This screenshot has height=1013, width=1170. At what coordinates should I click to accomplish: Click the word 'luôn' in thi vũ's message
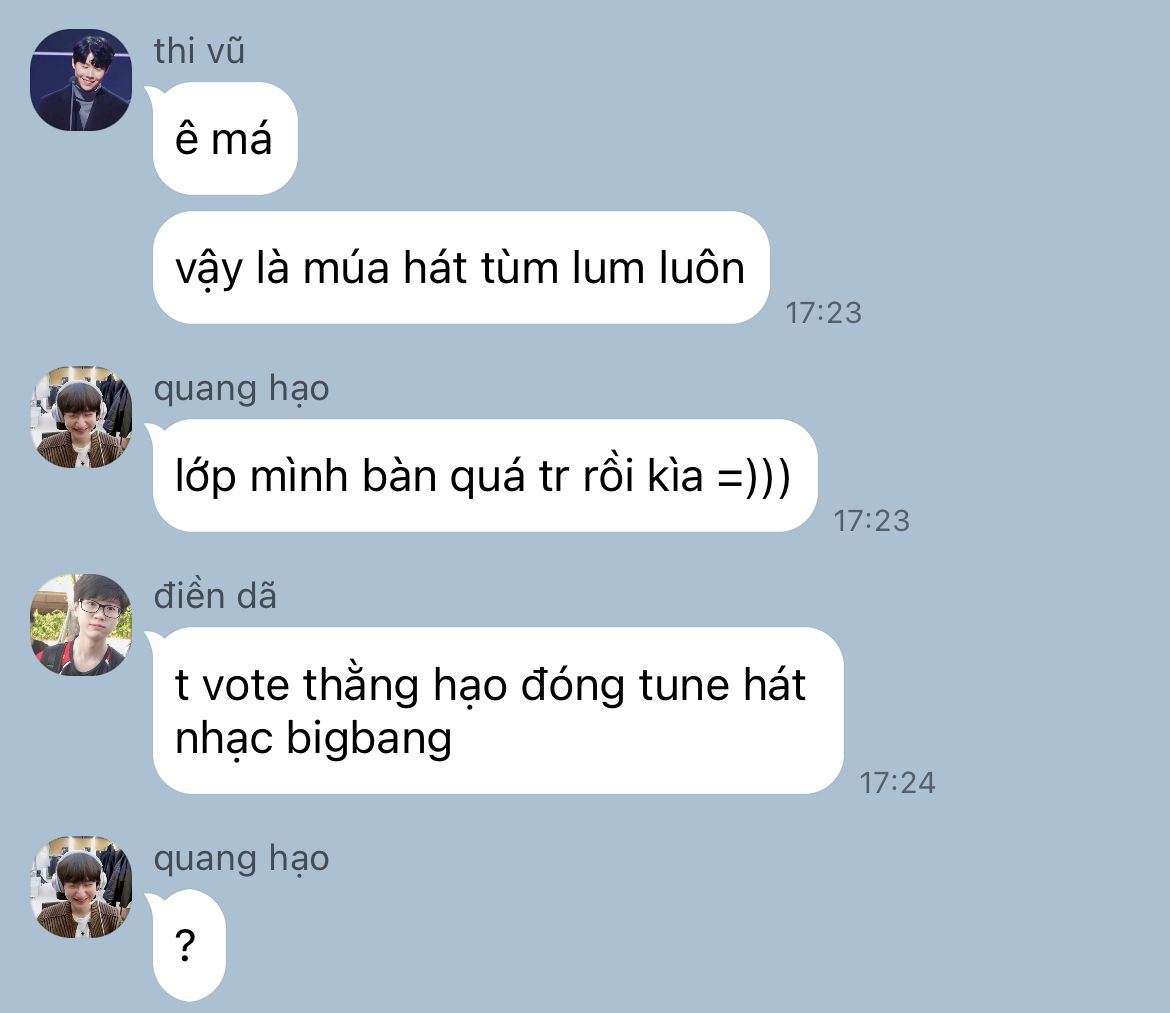[702, 268]
